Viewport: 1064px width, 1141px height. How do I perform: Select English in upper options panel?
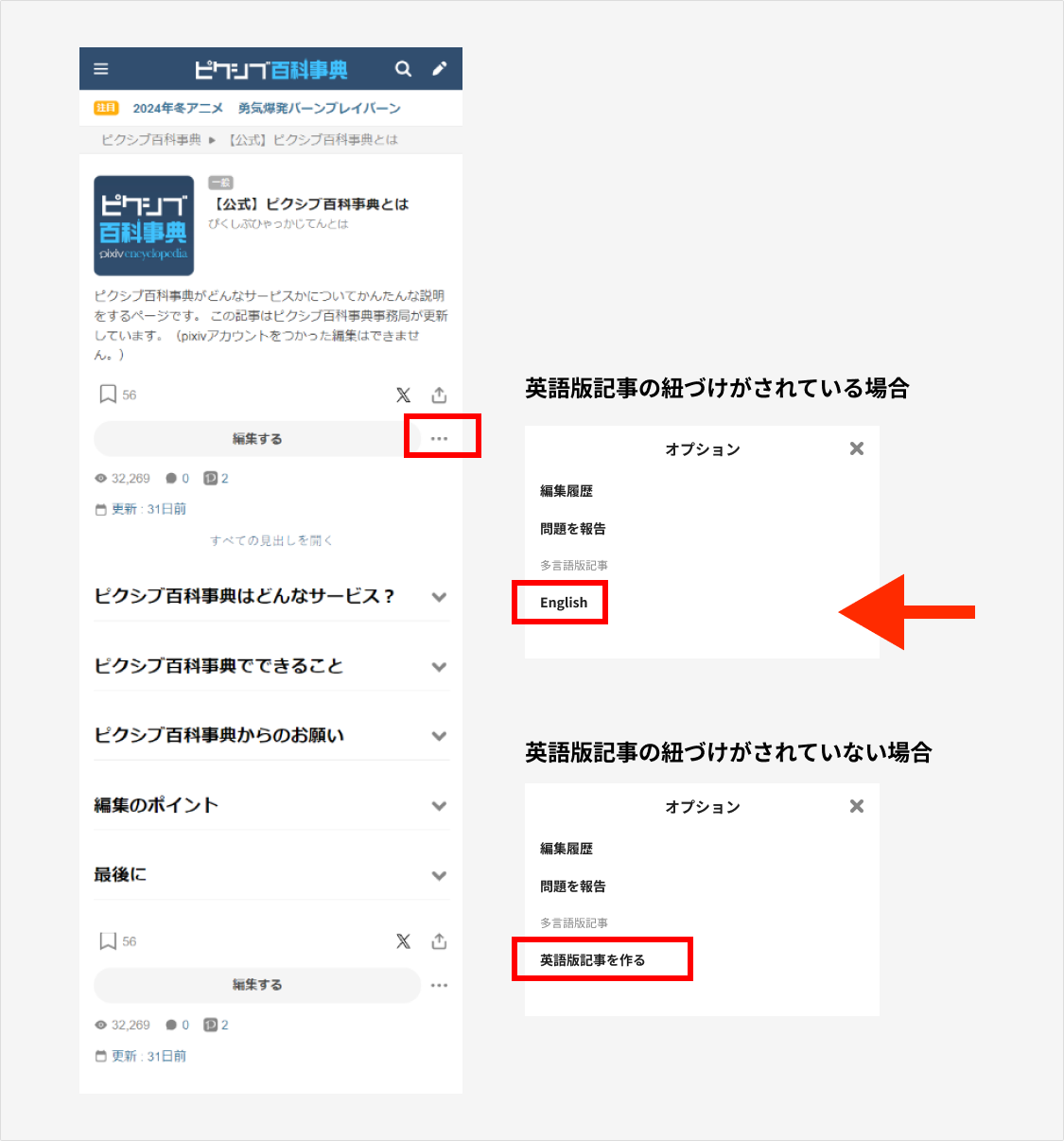click(x=564, y=603)
